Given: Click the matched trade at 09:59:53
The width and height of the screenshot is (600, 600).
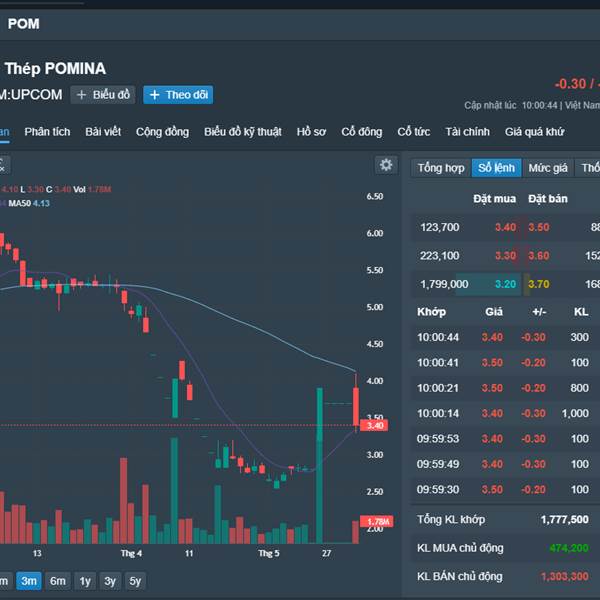Looking at the screenshot, I should pyautogui.click(x=505, y=439).
